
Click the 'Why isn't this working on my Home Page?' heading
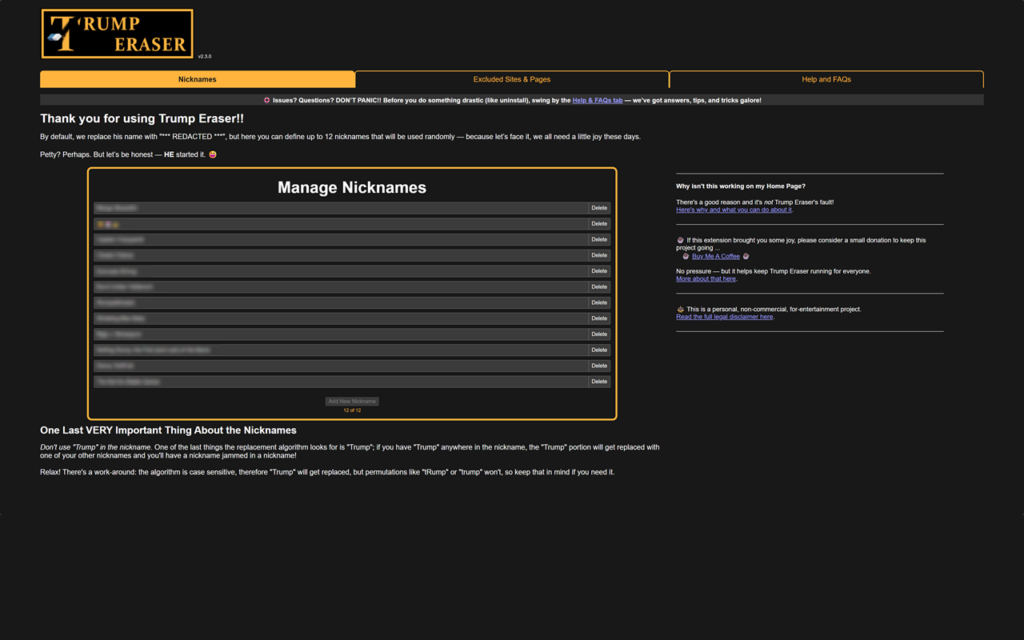tap(741, 187)
